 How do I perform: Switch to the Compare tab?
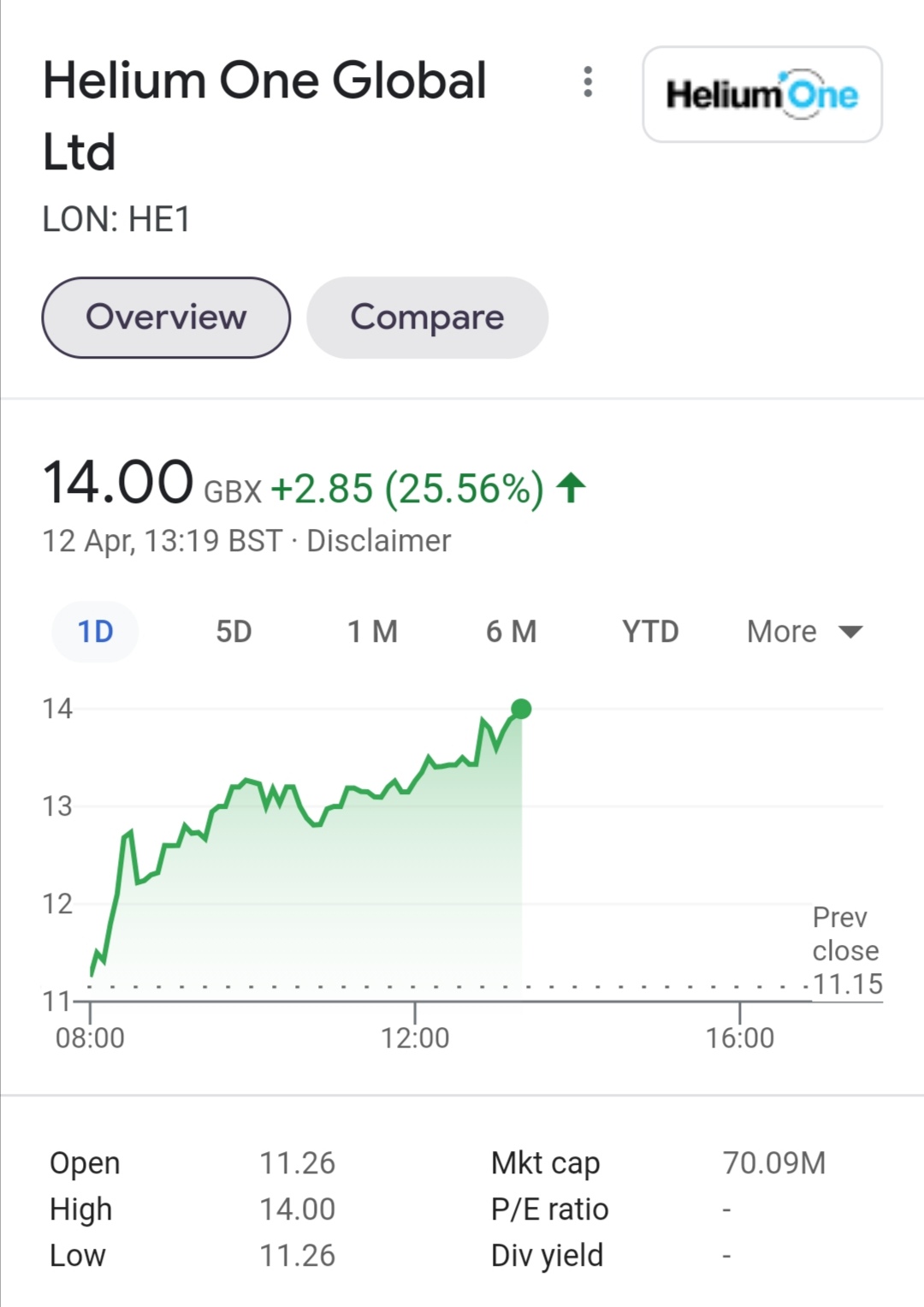[x=427, y=318]
